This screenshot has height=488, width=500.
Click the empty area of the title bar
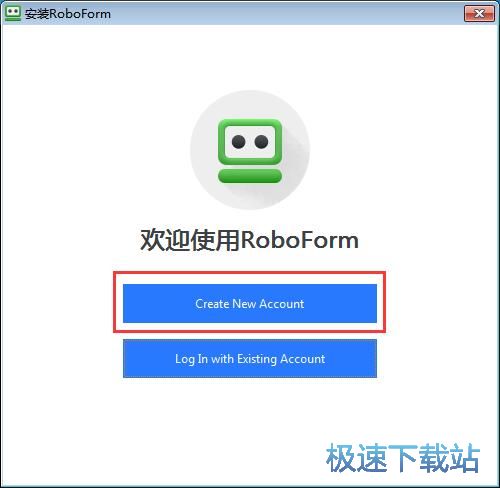287,14
